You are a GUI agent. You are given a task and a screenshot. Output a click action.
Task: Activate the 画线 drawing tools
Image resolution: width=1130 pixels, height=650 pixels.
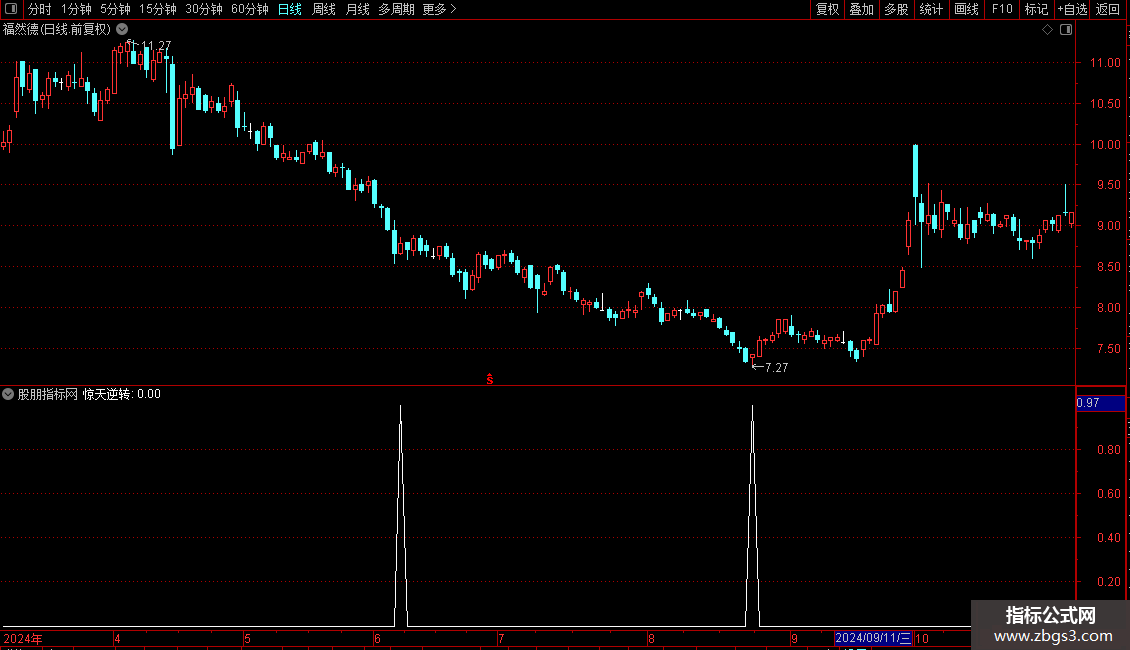coord(966,9)
